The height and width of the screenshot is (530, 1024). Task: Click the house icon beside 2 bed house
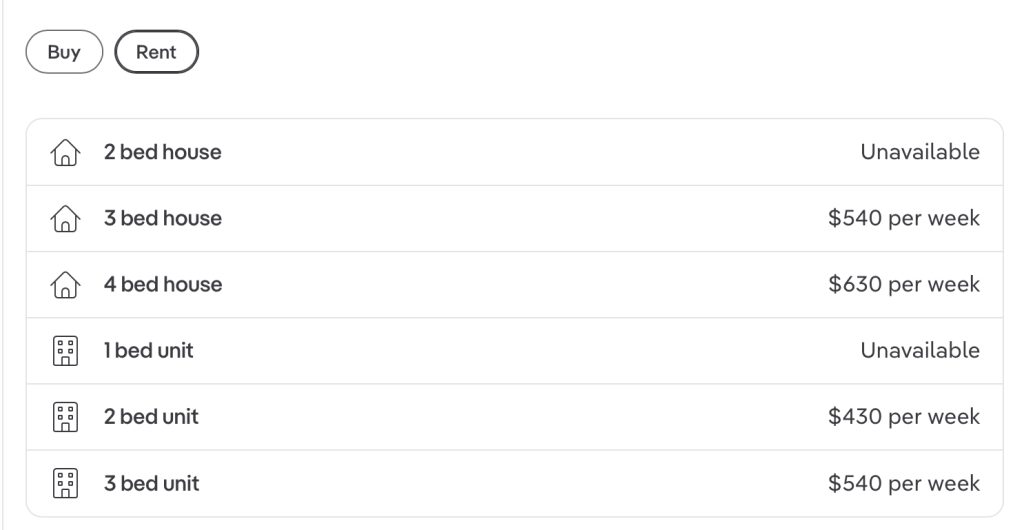pos(65,153)
